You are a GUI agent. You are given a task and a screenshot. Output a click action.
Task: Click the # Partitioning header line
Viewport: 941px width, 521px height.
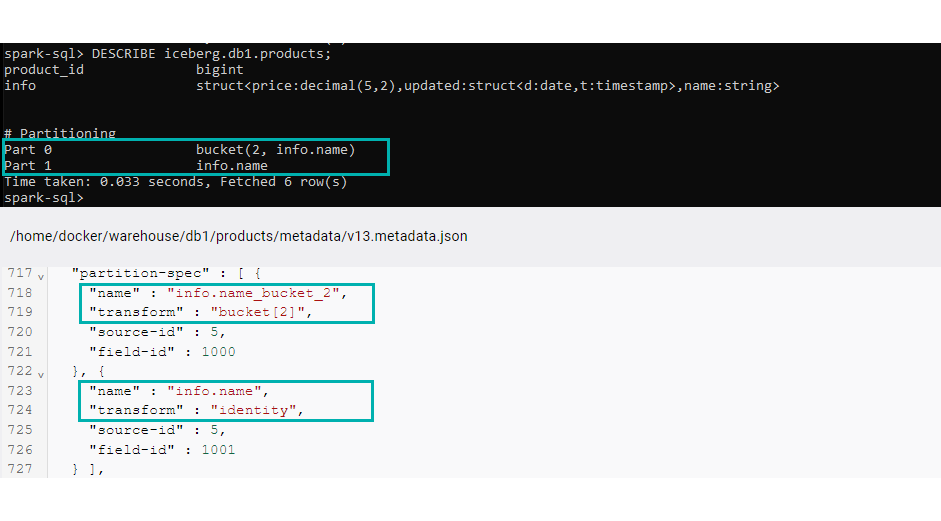60,133
